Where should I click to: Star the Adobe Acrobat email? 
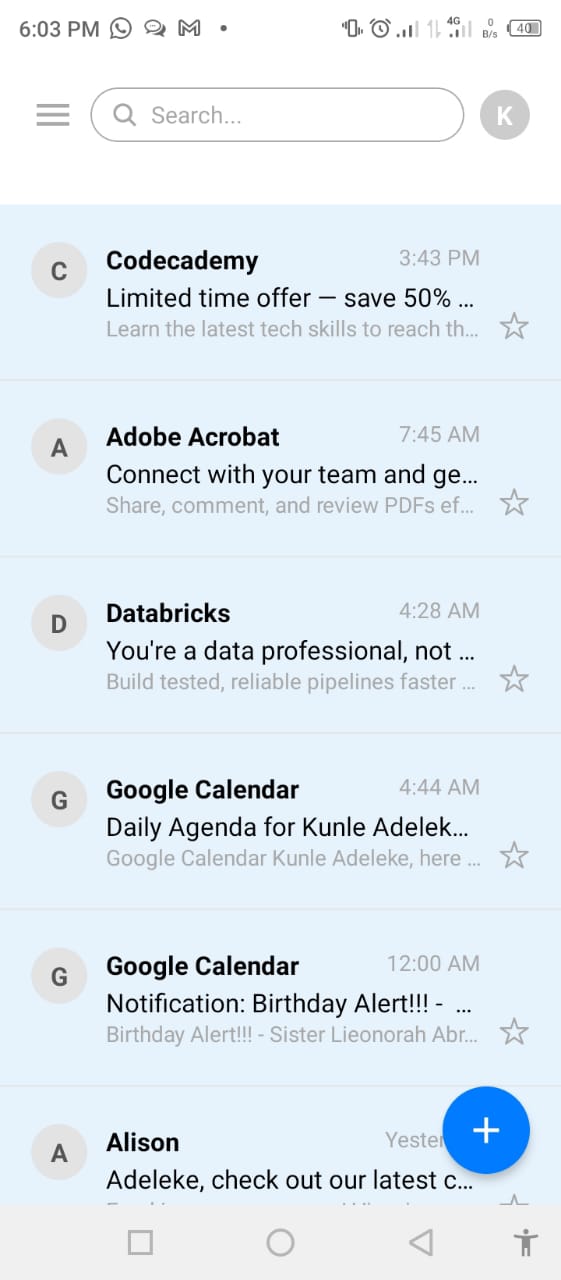pos(514,502)
